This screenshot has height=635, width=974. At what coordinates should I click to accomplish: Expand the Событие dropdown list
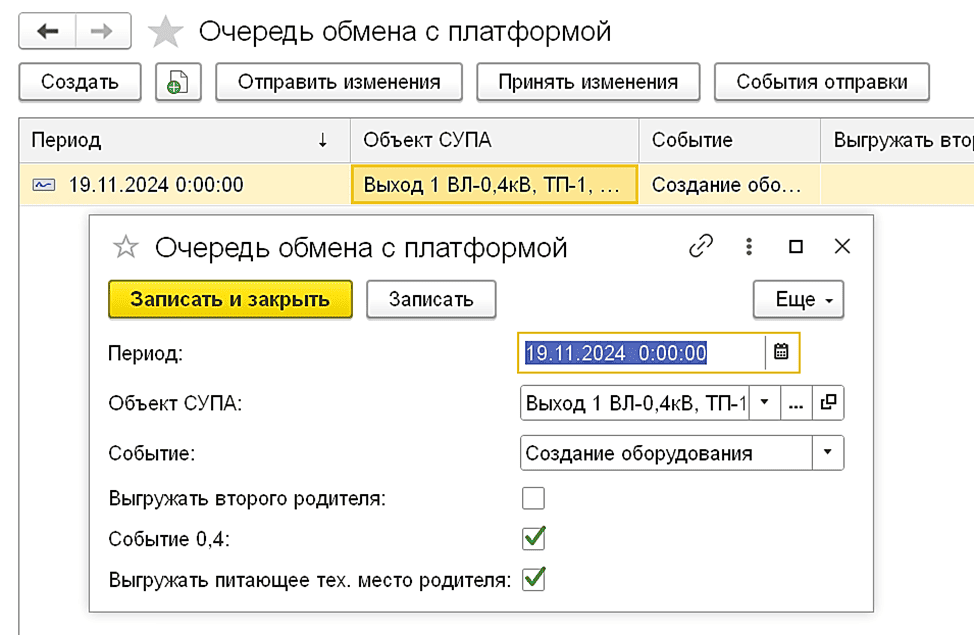click(827, 453)
